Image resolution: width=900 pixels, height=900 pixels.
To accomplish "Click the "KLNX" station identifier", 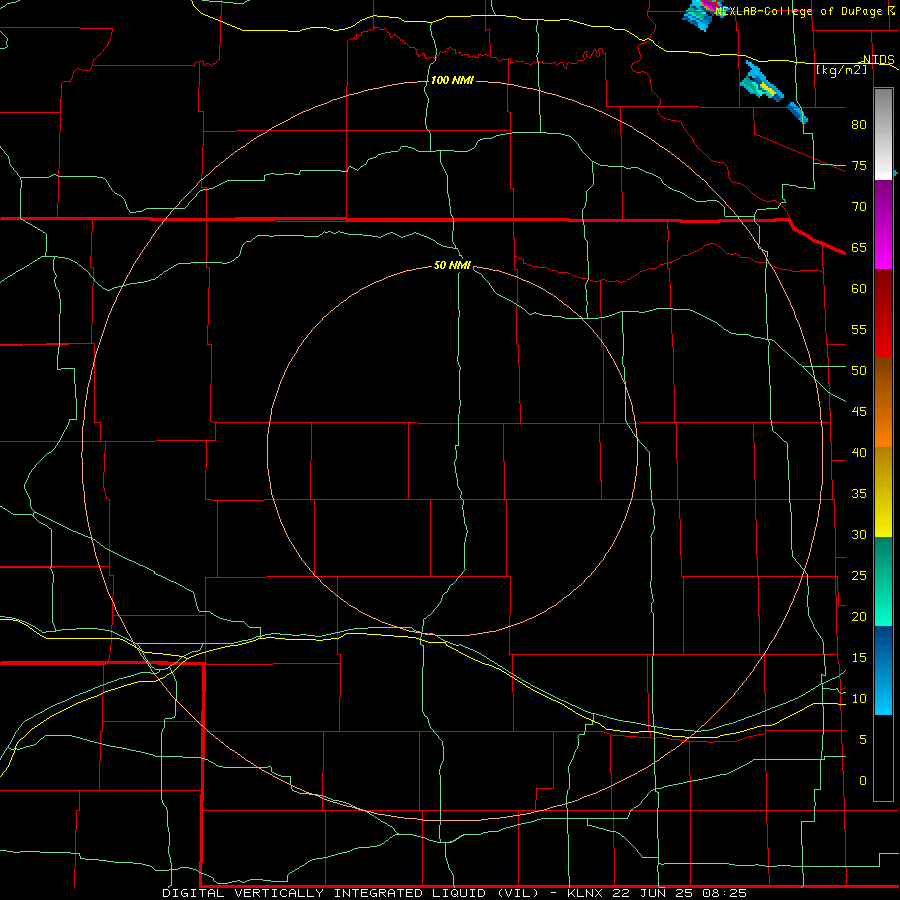I will [585, 893].
